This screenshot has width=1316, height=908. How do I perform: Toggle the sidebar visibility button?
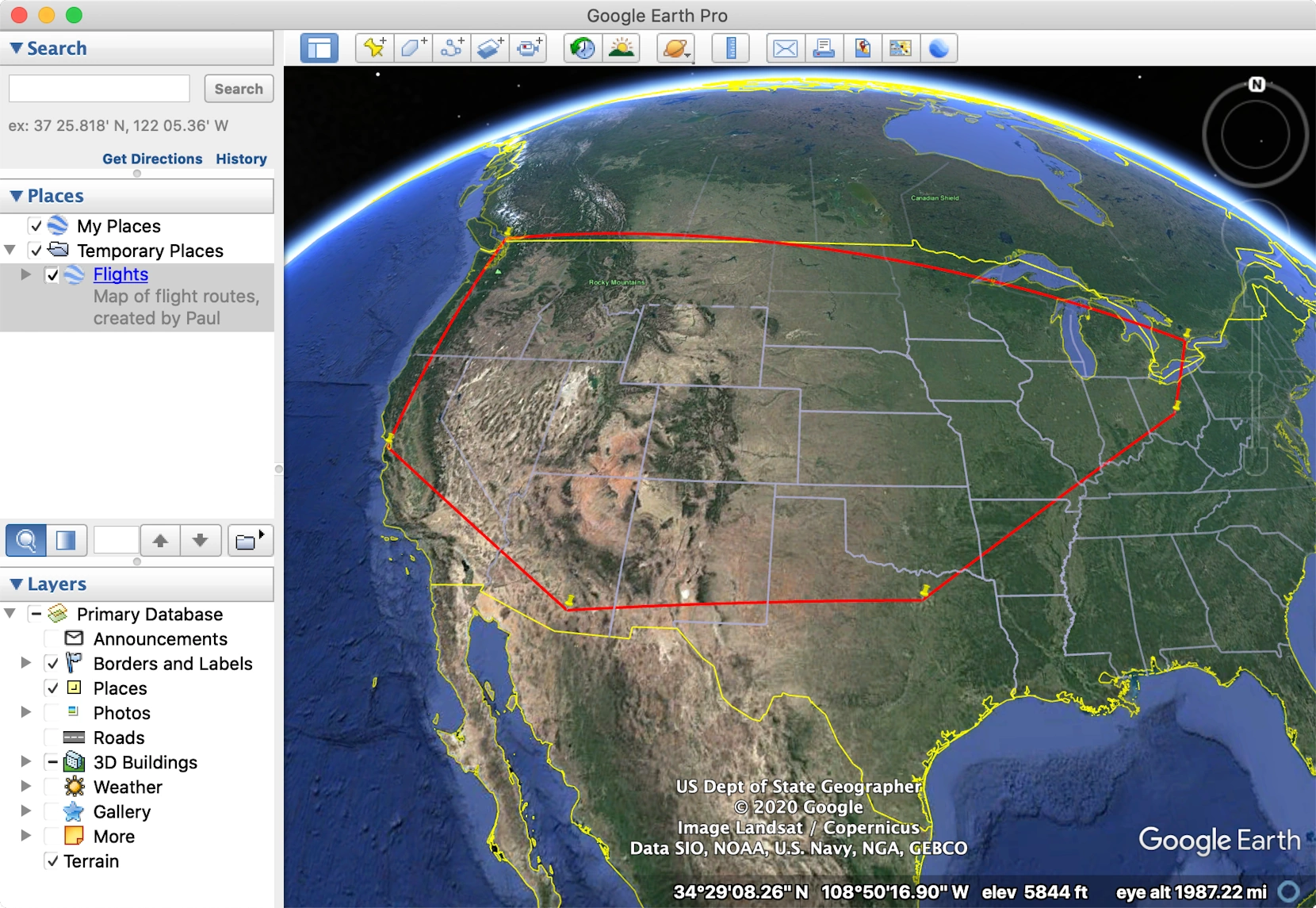pos(319,48)
